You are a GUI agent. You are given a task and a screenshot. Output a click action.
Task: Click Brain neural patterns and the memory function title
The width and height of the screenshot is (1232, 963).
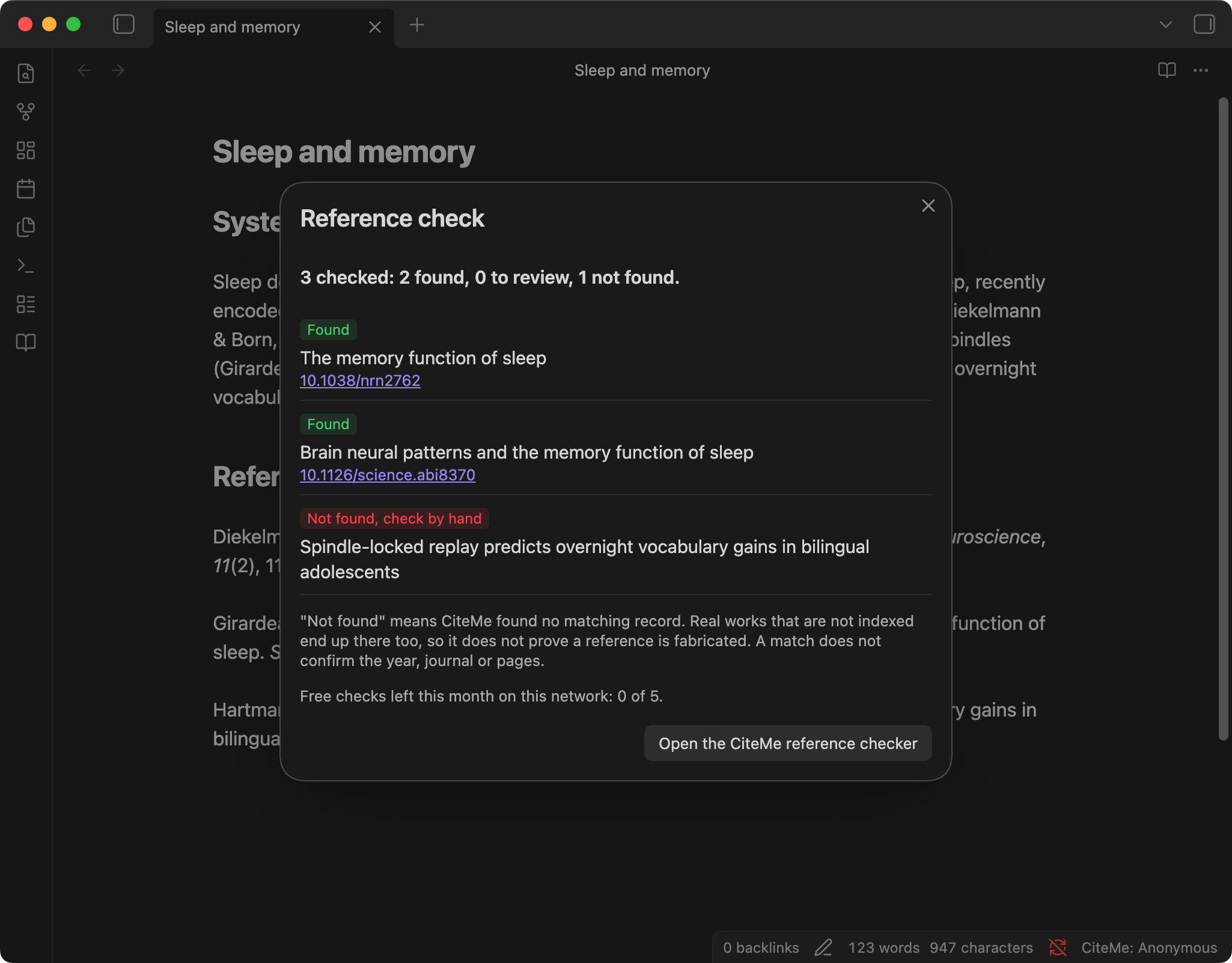526,453
